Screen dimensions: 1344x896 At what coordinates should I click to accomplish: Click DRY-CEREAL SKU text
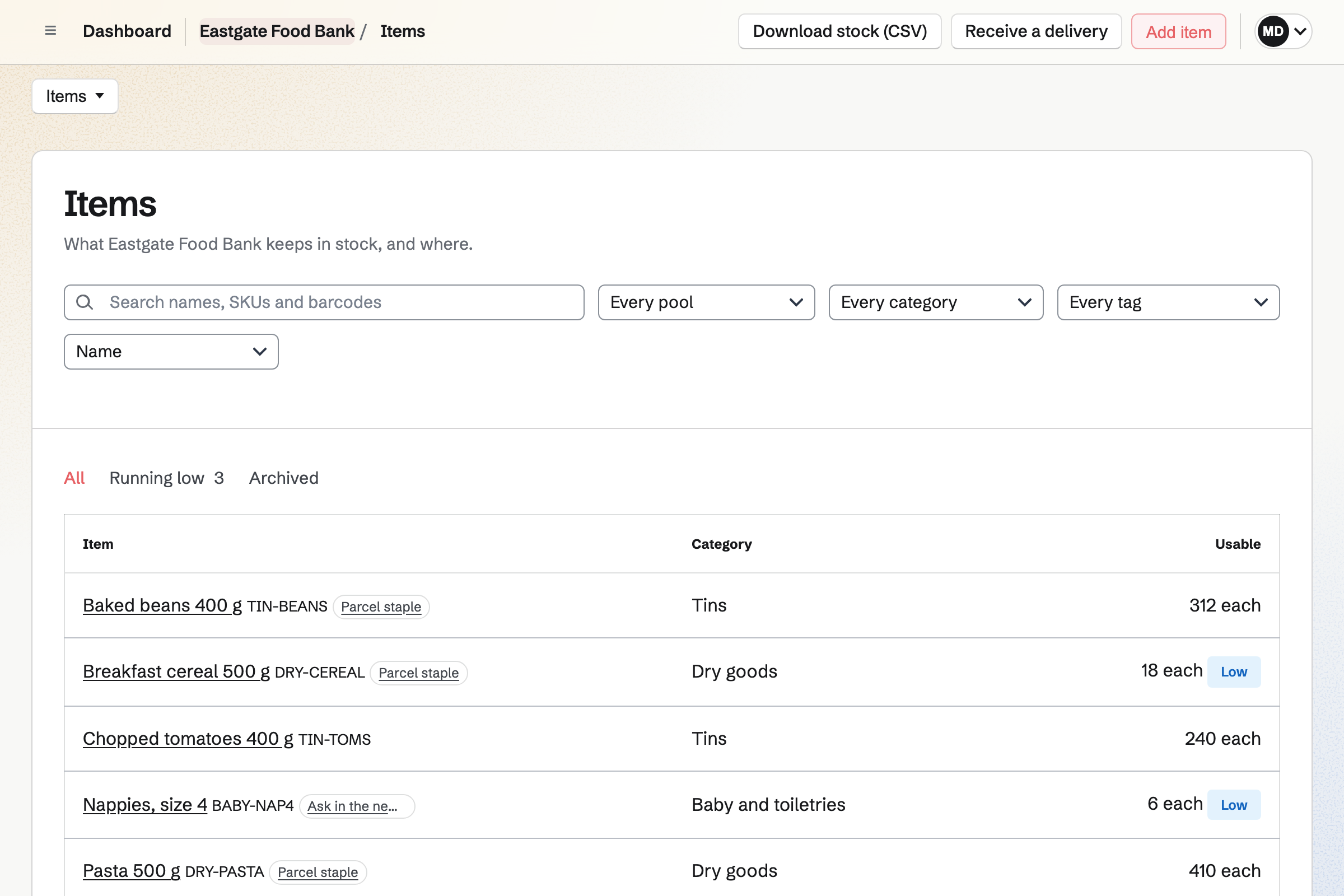coord(319,673)
